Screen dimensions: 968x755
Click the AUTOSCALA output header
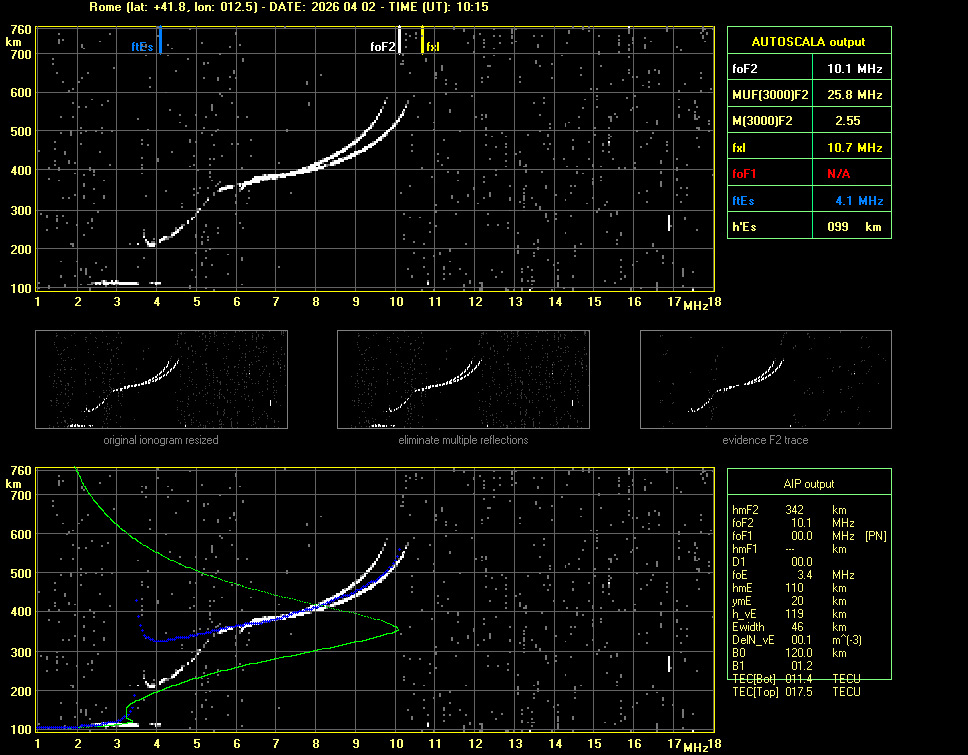(807, 42)
